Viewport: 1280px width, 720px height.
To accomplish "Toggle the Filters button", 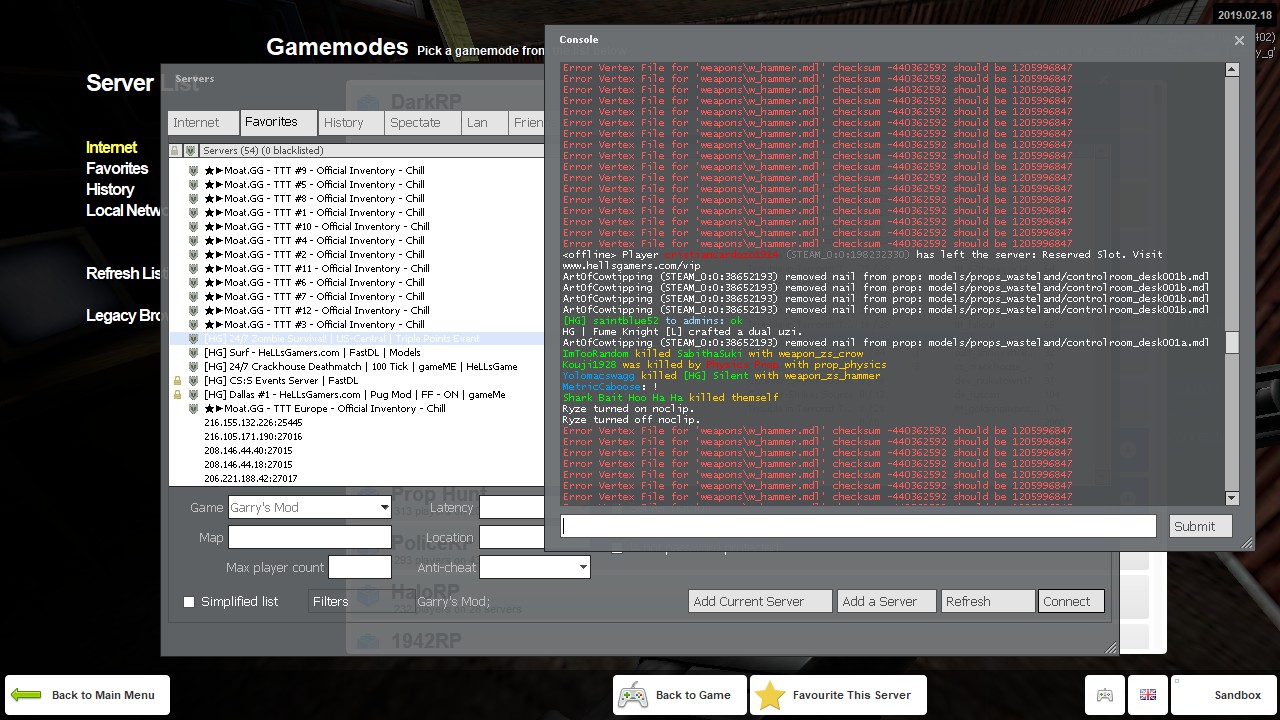I will [x=359, y=601].
